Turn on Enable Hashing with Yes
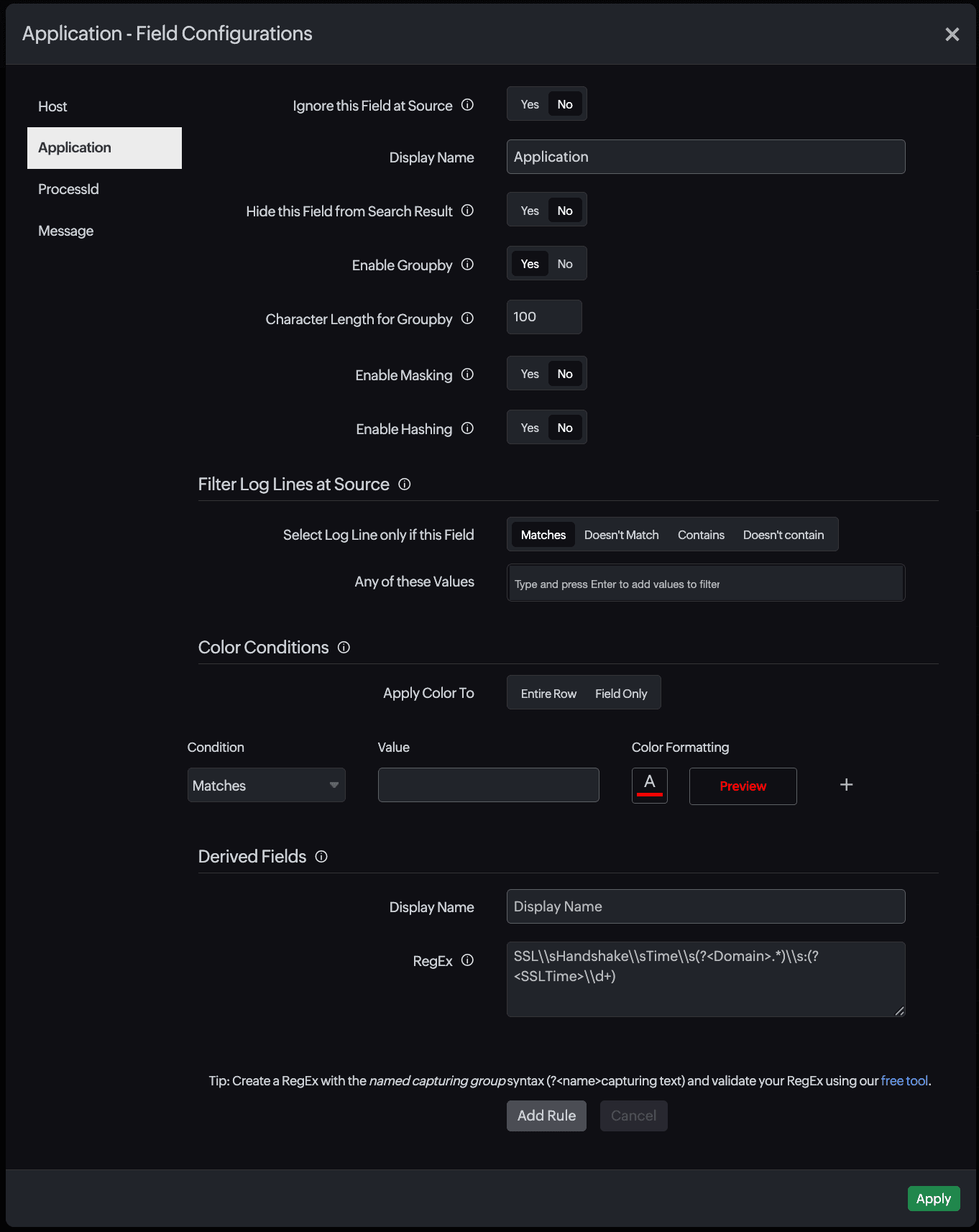 (x=530, y=428)
